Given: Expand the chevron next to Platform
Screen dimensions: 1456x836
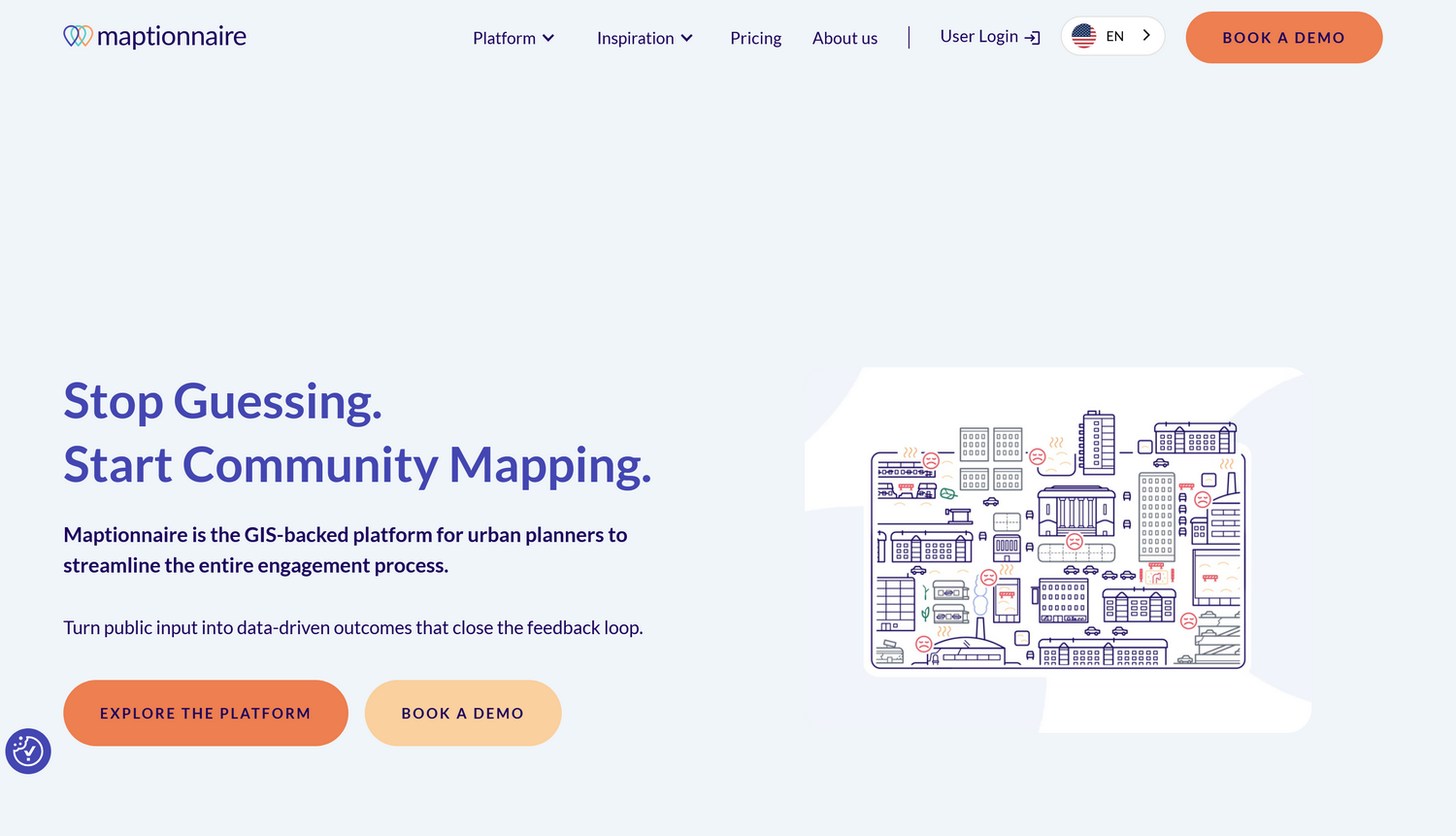Looking at the screenshot, I should tap(548, 38).
